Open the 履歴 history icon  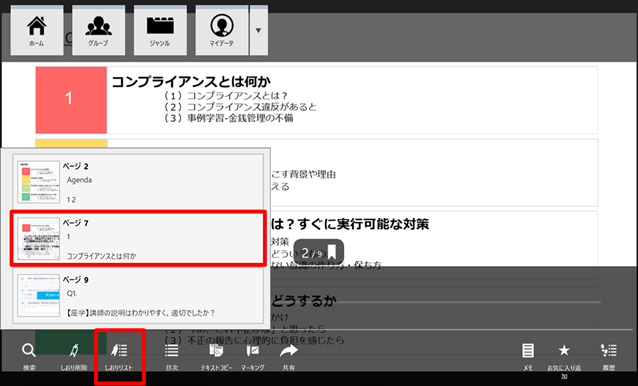click(609, 356)
